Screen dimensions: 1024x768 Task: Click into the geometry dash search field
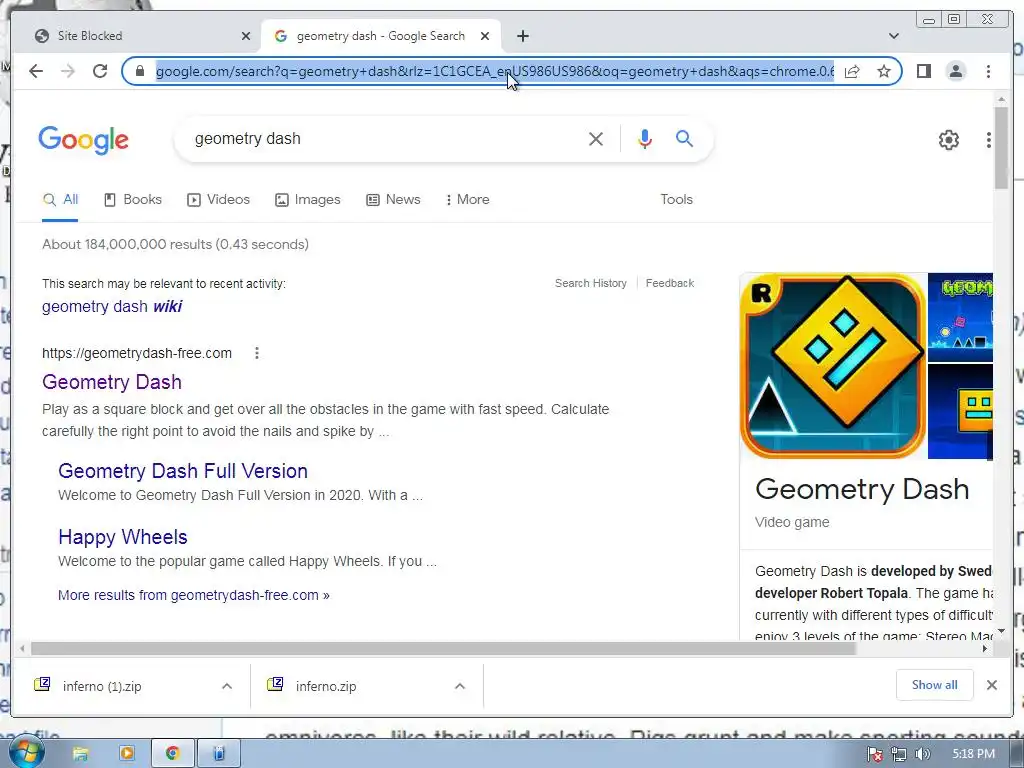click(x=385, y=138)
